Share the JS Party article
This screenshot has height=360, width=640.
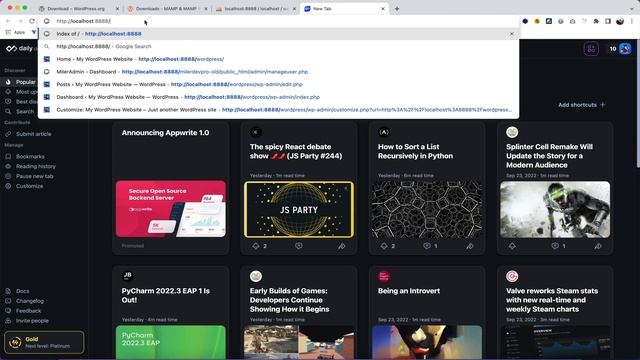[342, 246]
